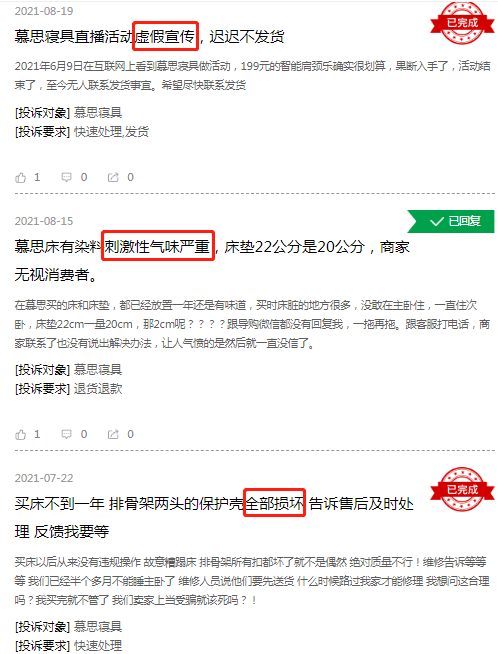
Task: Open the first complaint's description about 199元智能肩颈乐
Action: click(x=252, y=75)
